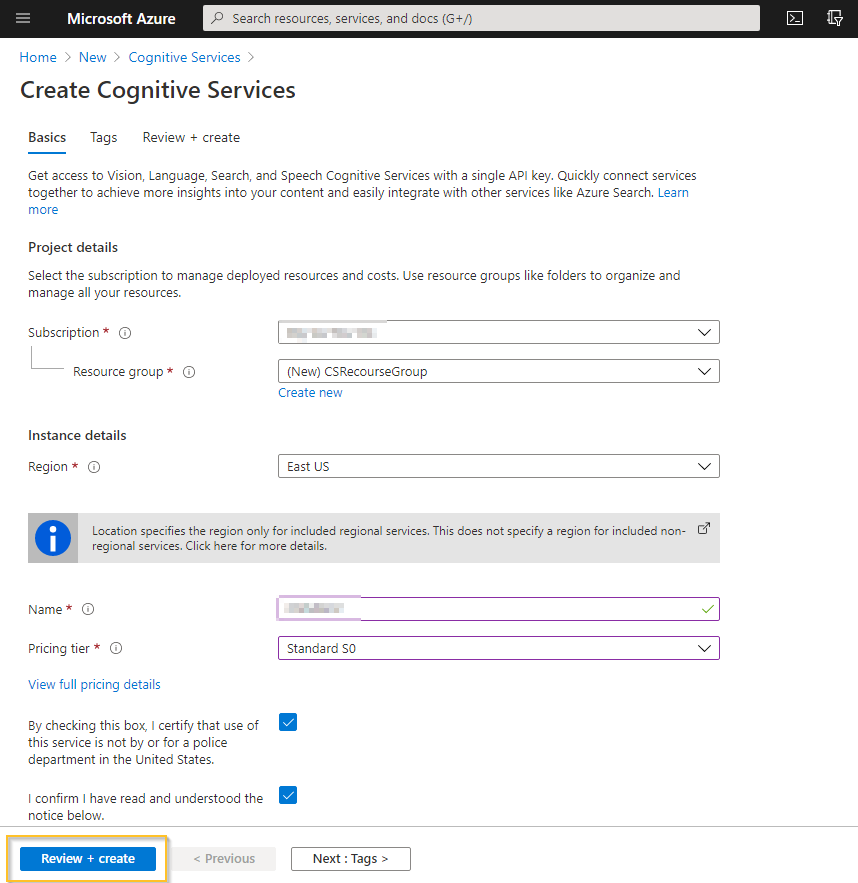Open the hamburger portal menu

tap(23, 19)
